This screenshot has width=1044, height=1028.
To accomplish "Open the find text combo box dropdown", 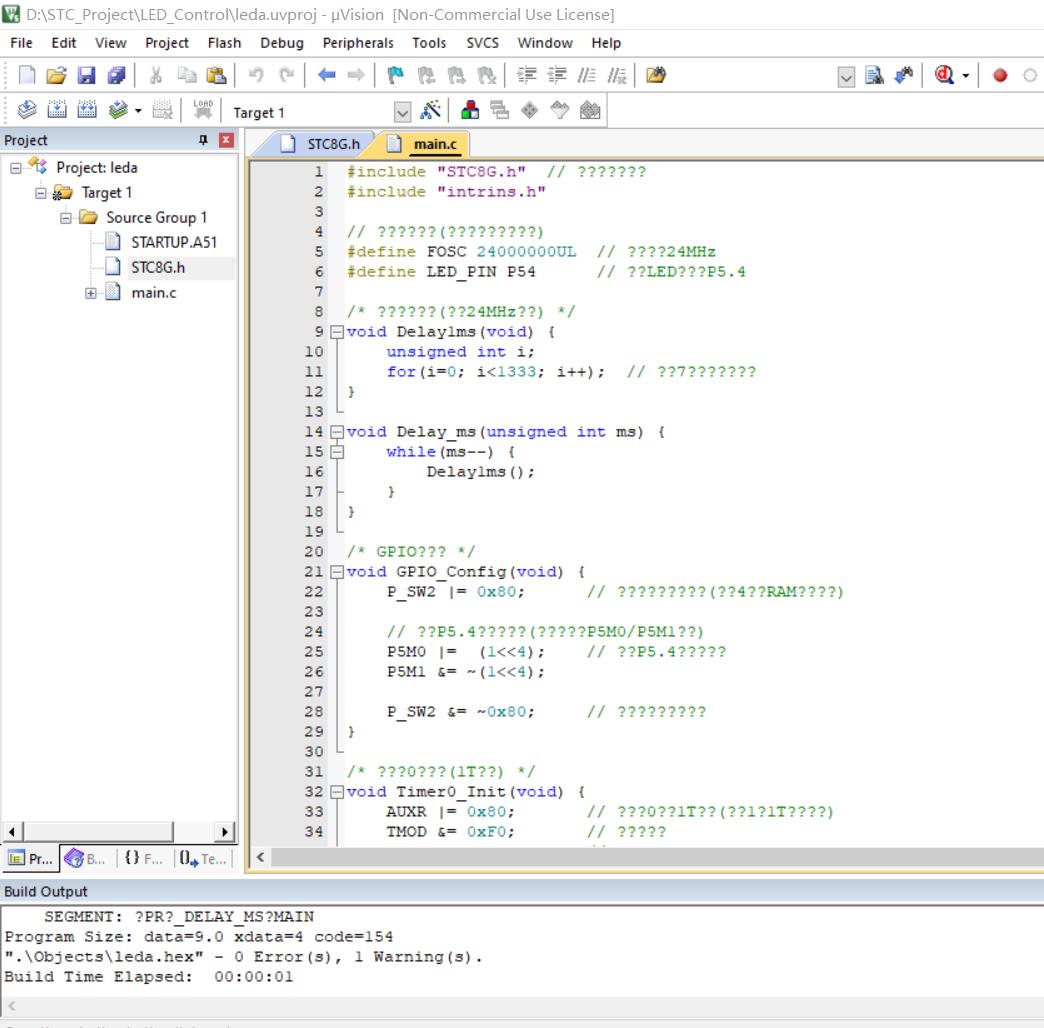I will coord(846,77).
